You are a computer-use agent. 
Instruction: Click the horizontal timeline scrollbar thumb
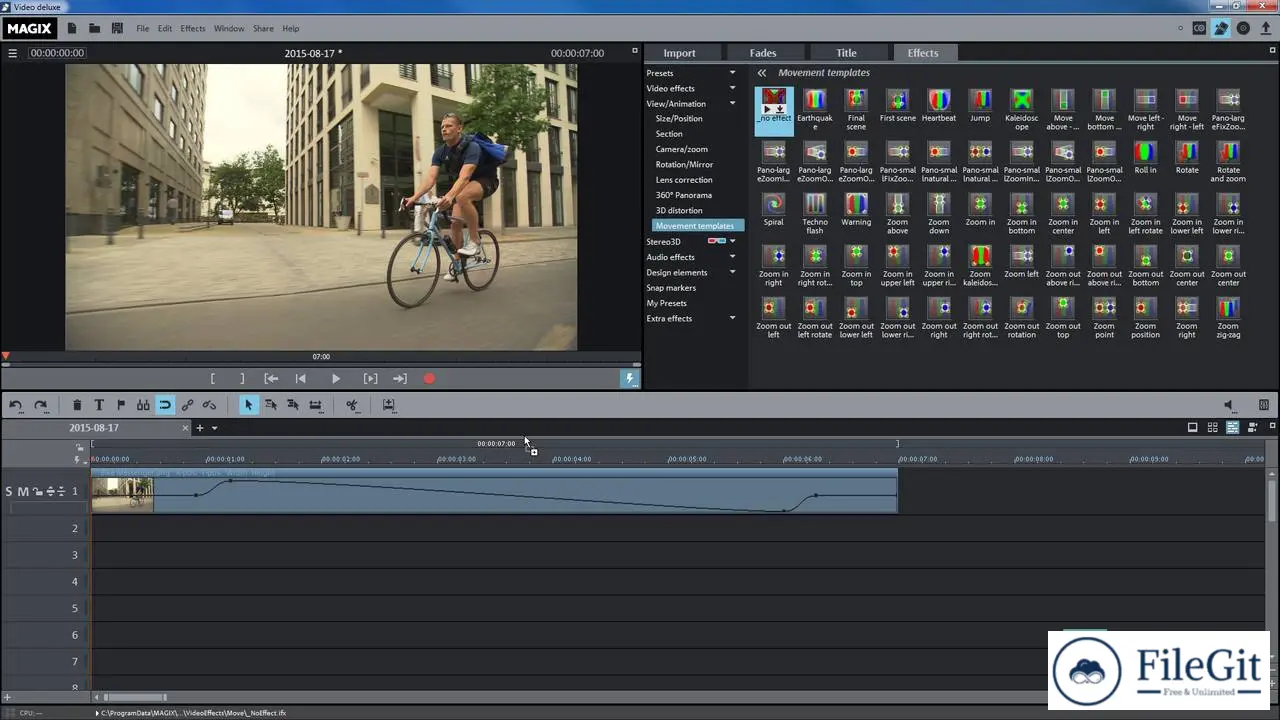(135, 697)
